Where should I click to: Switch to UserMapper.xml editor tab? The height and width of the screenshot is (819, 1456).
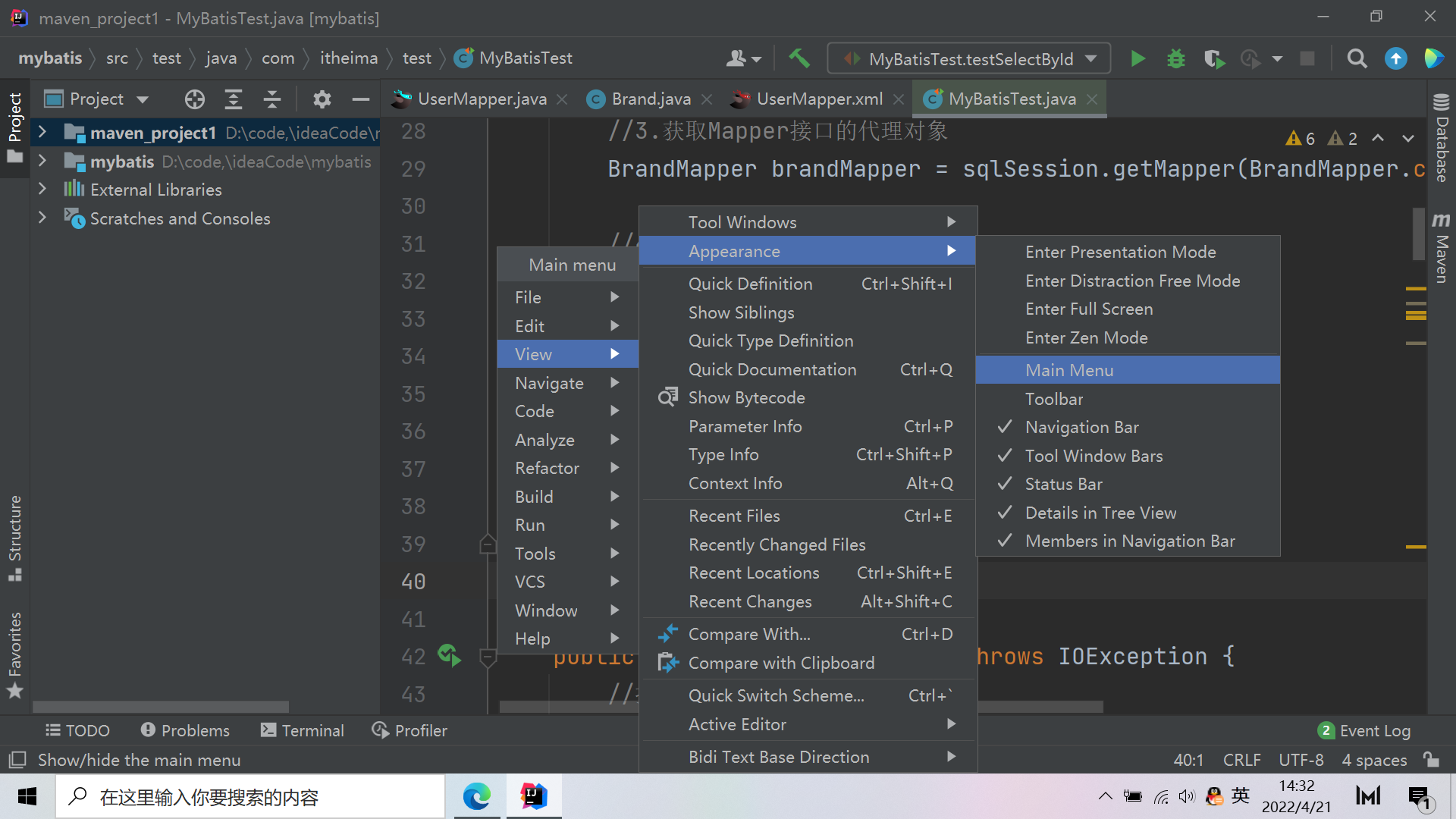click(x=819, y=99)
